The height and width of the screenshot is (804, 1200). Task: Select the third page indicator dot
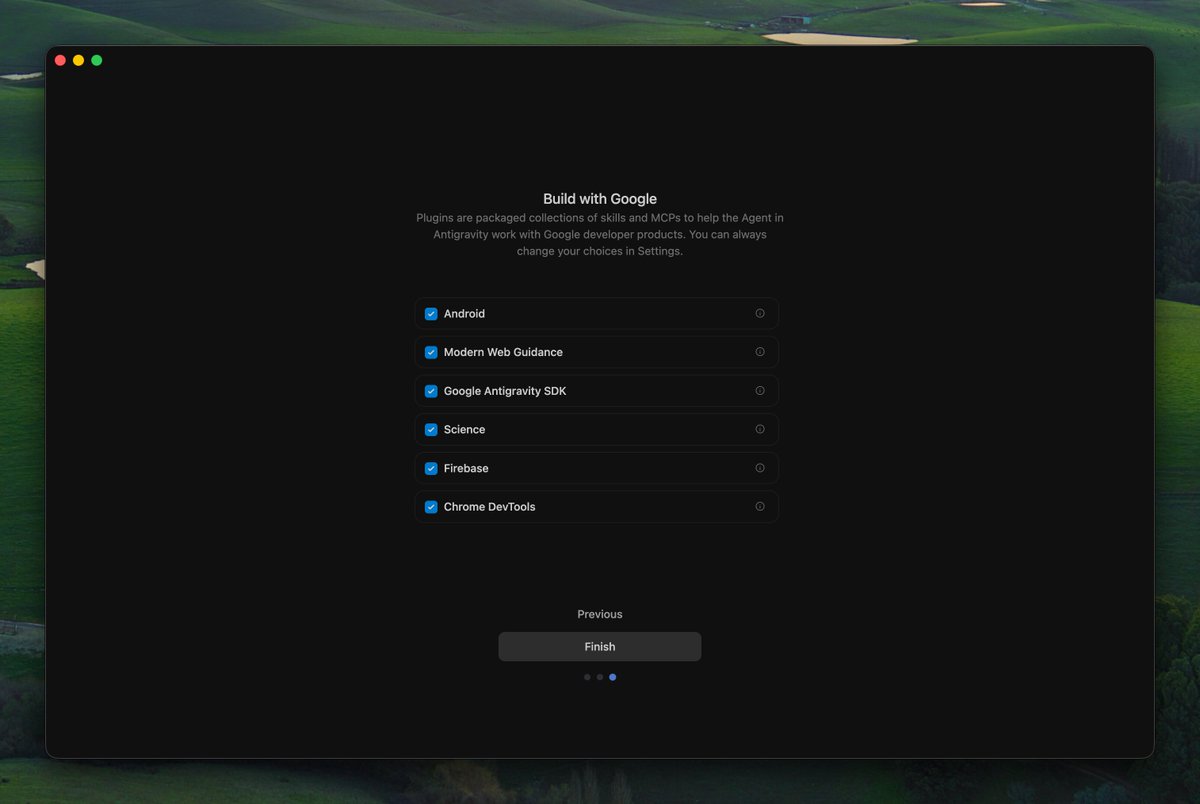pyautogui.click(x=613, y=677)
